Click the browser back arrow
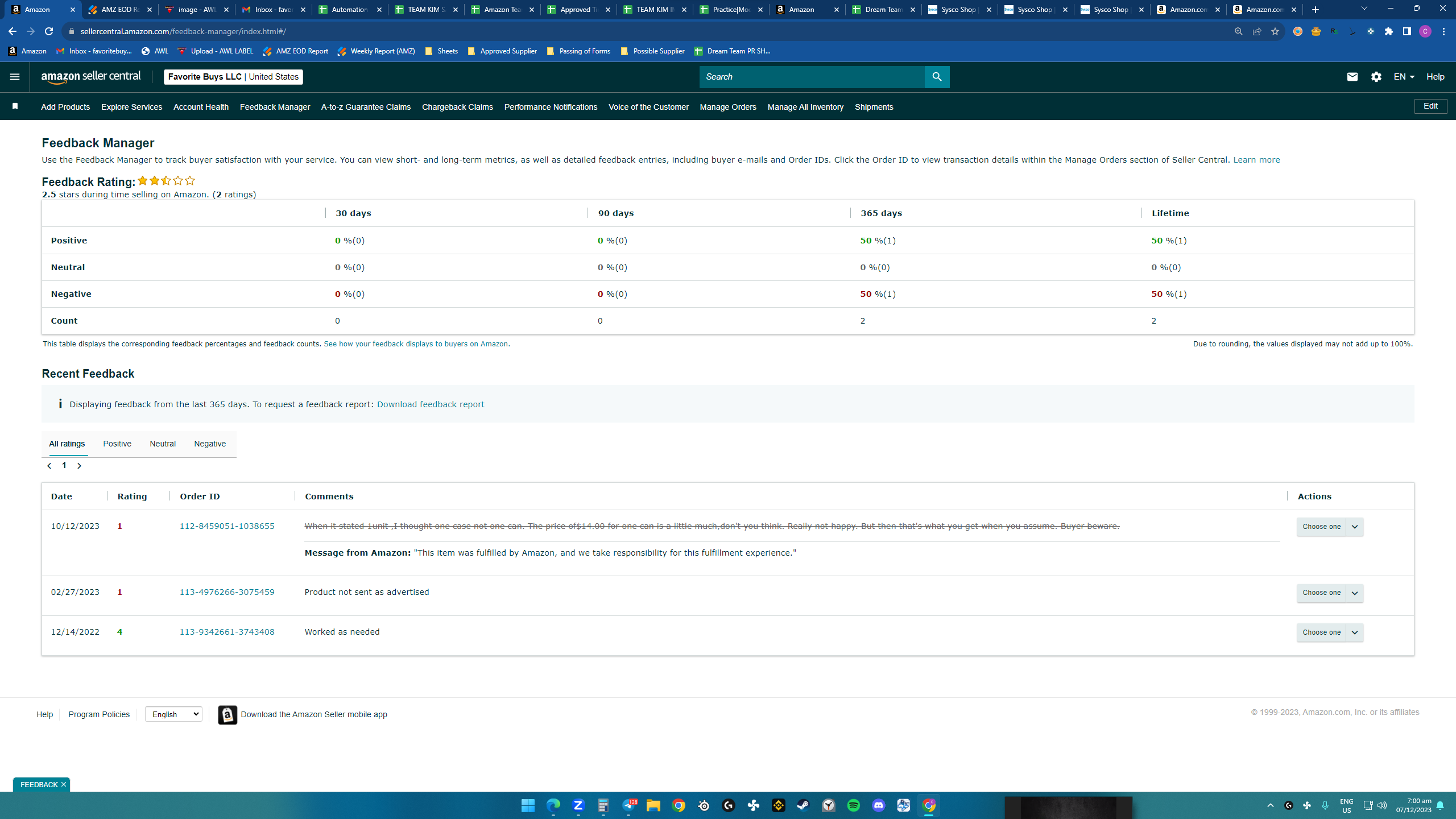 point(13,31)
